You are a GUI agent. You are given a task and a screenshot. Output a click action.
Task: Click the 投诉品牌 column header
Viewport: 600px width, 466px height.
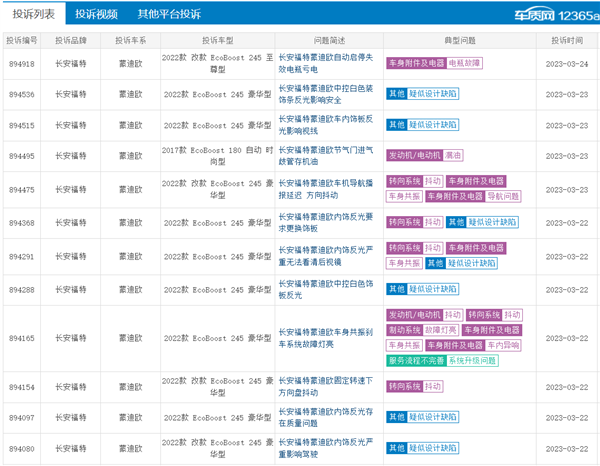71,41
